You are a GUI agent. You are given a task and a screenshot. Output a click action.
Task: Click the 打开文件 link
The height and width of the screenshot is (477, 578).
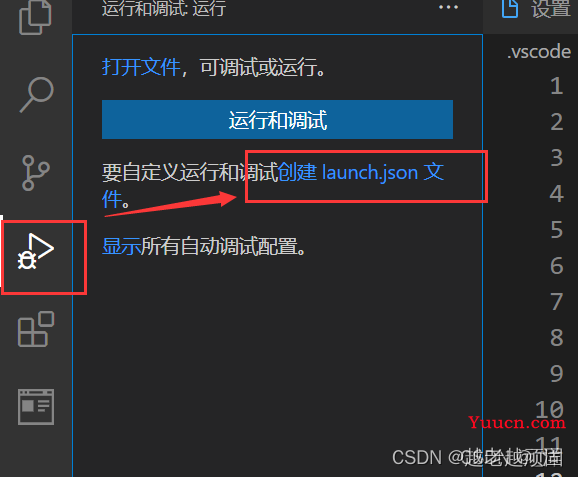coord(141,67)
